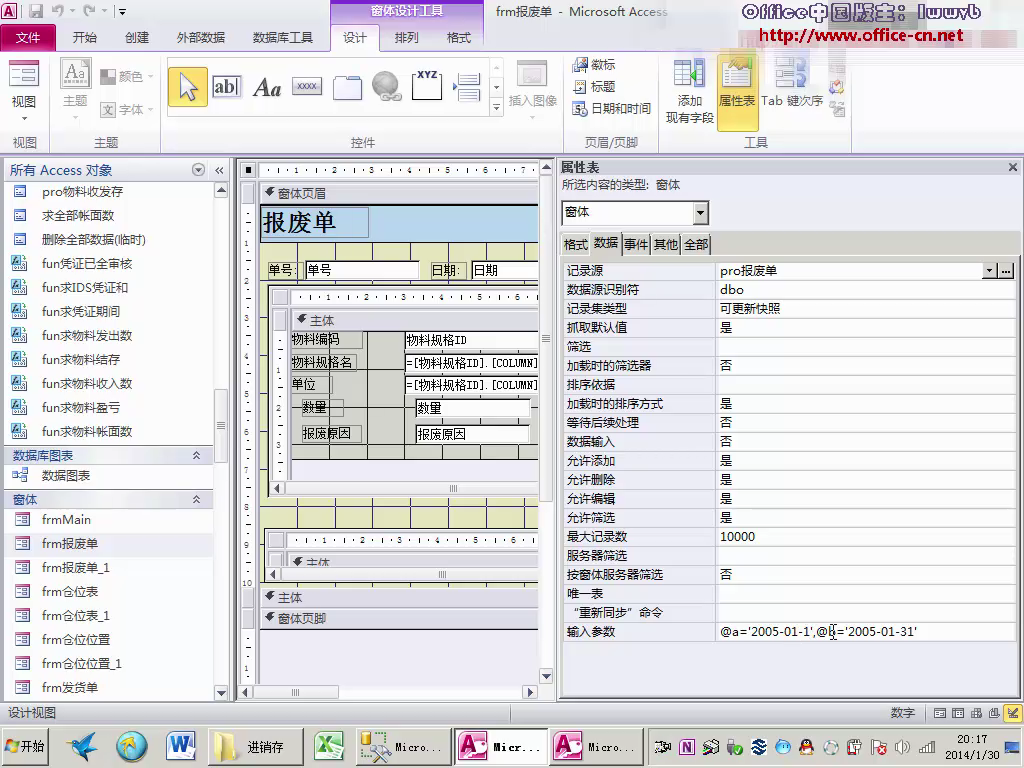Open the Fonts (字体) dropdown
This screenshot has width=1024, height=768.
[x=127, y=110]
